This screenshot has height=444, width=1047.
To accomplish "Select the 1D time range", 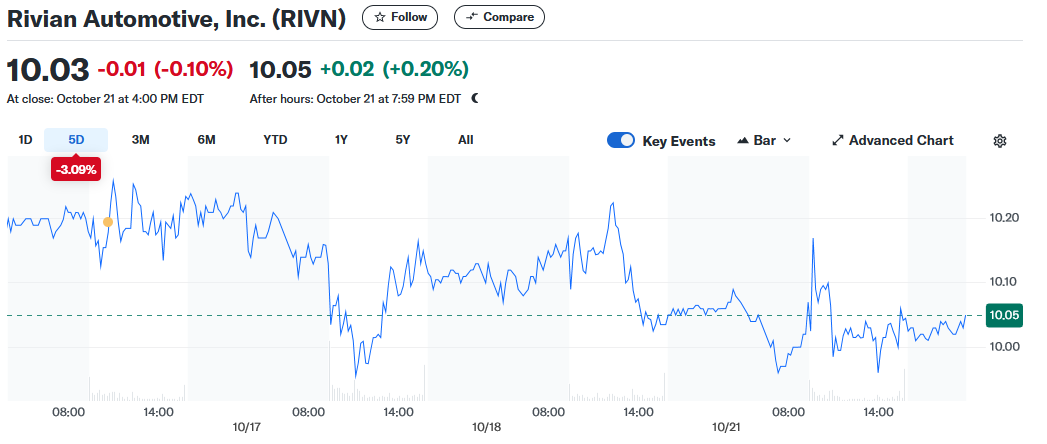I will (x=26, y=140).
